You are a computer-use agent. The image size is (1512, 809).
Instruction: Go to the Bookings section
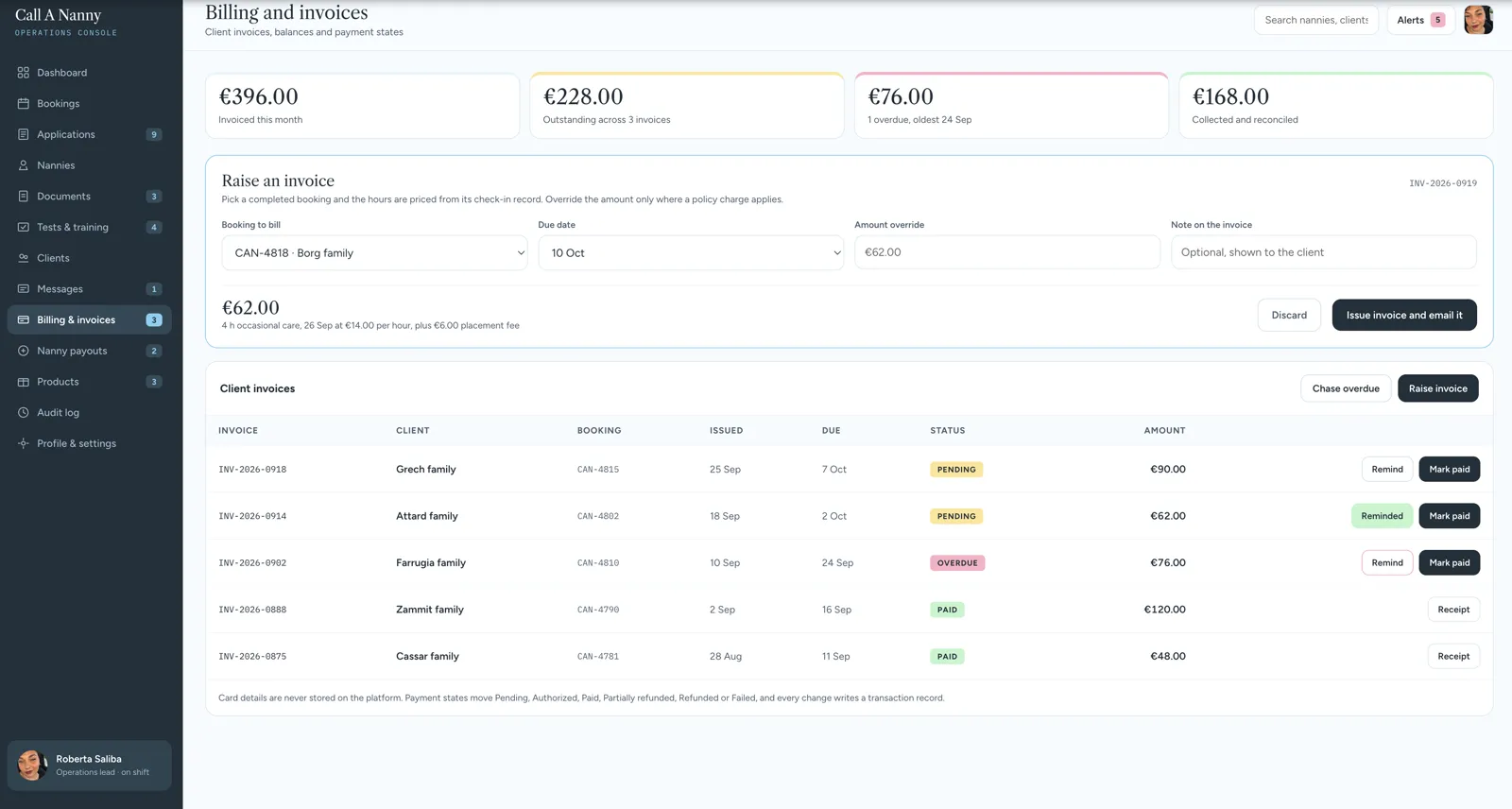click(89, 104)
